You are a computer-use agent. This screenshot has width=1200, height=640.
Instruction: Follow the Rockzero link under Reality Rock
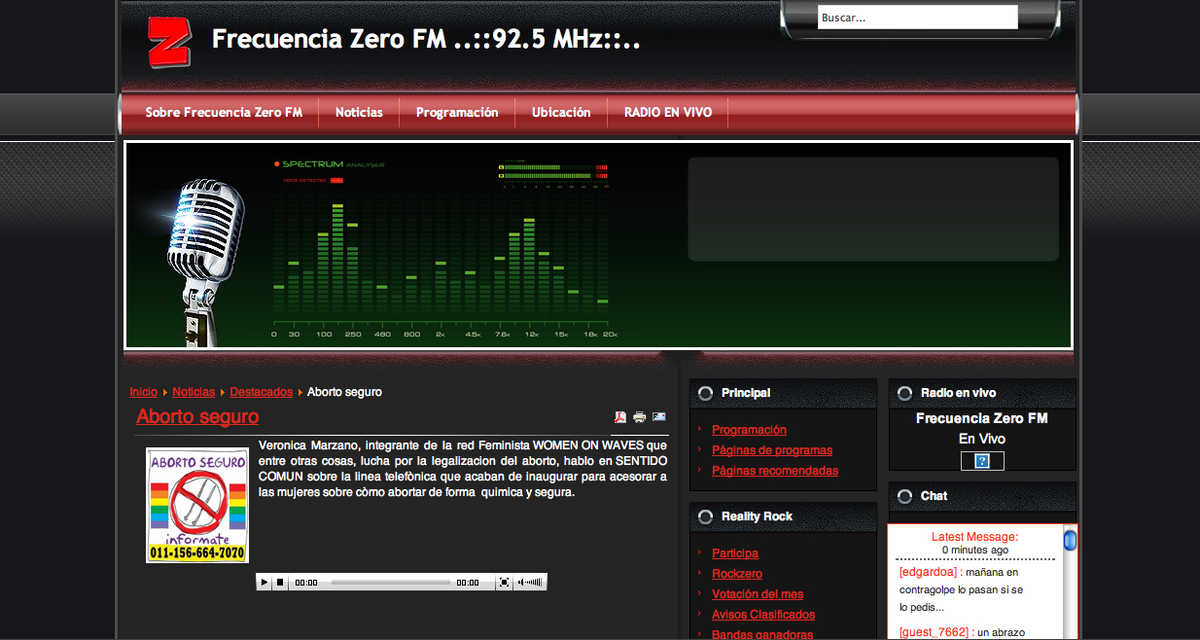737,573
